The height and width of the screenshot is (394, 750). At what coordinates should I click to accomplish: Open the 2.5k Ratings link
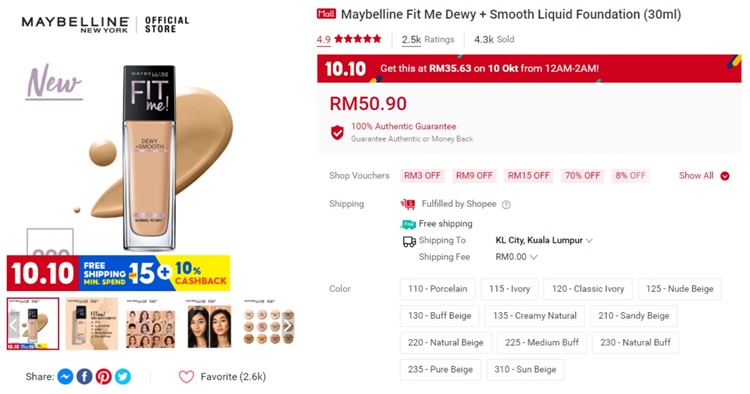(x=428, y=40)
